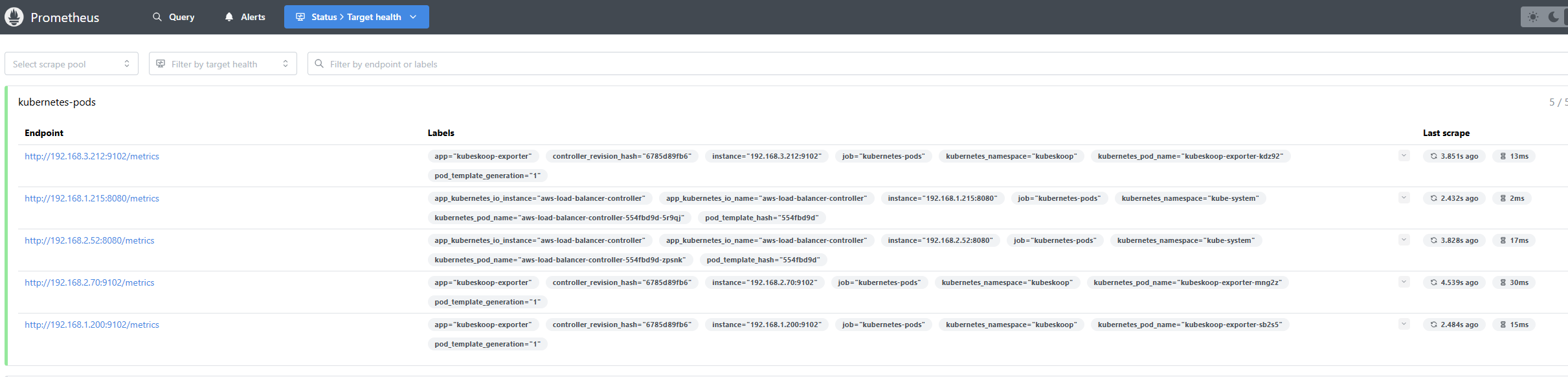1568x377 pixels.
Task: Click label instance="192.168.1.215:8080"
Action: pos(943,198)
